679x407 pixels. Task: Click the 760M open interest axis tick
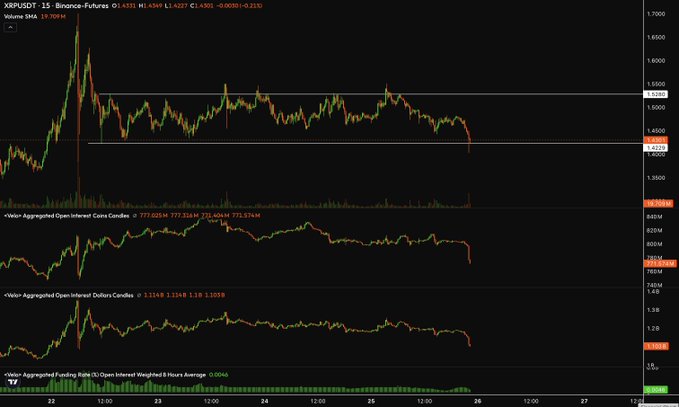pos(654,271)
